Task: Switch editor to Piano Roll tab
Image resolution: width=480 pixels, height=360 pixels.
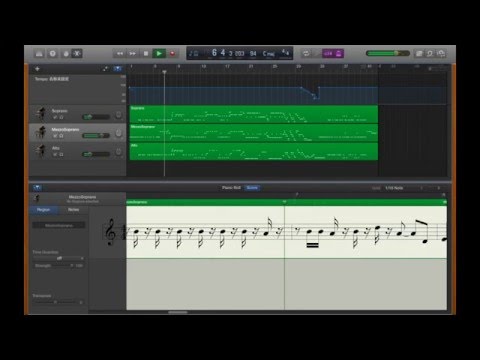Action: pyautogui.click(x=231, y=188)
